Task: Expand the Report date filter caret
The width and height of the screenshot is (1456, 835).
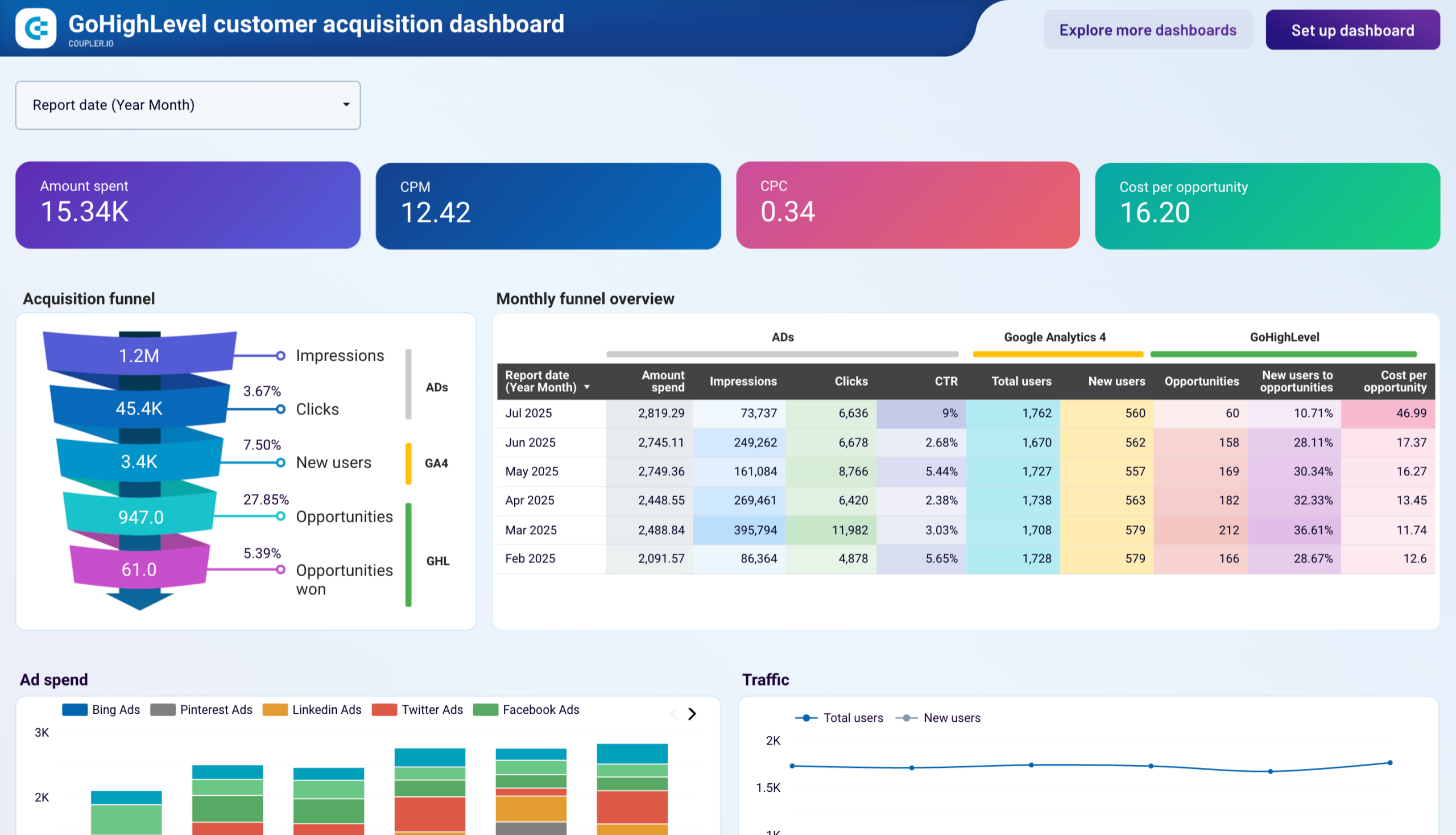Action: [x=346, y=105]
